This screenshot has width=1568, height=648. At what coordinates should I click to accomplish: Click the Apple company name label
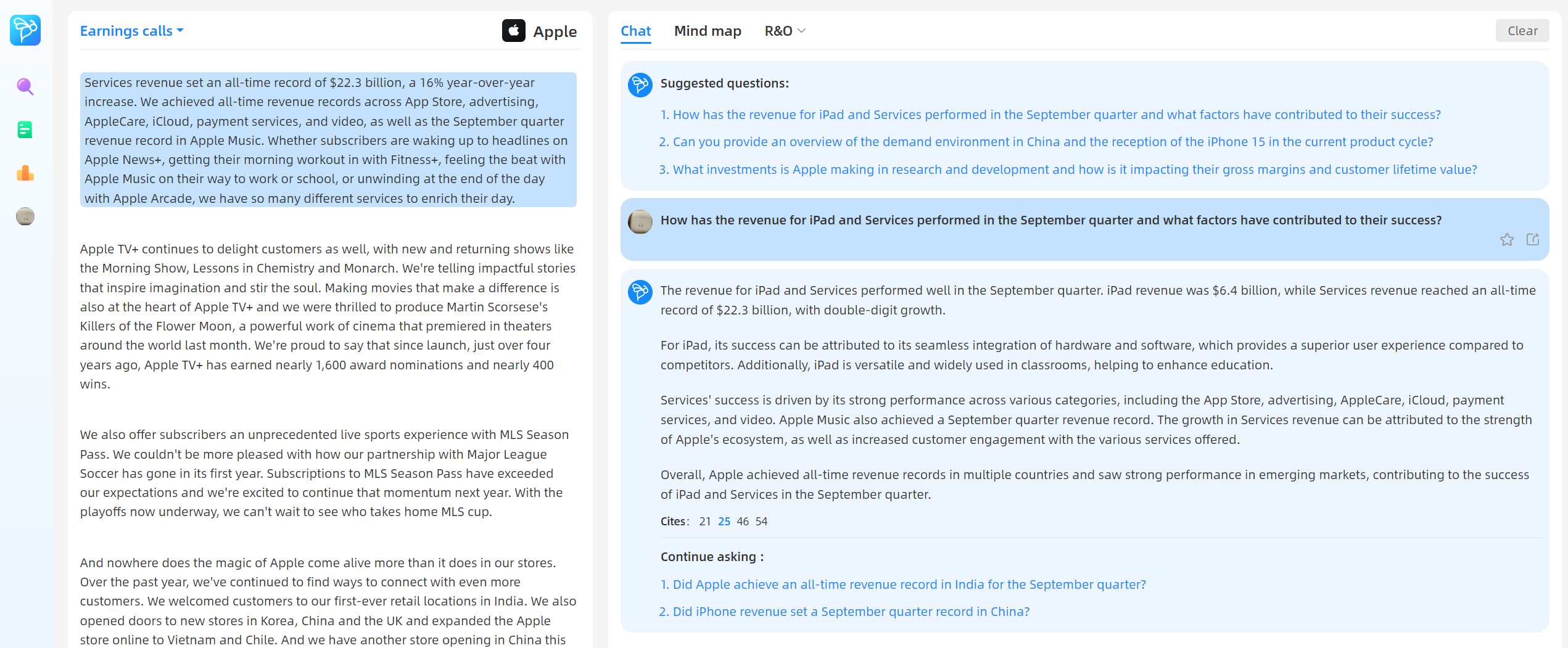555,31
